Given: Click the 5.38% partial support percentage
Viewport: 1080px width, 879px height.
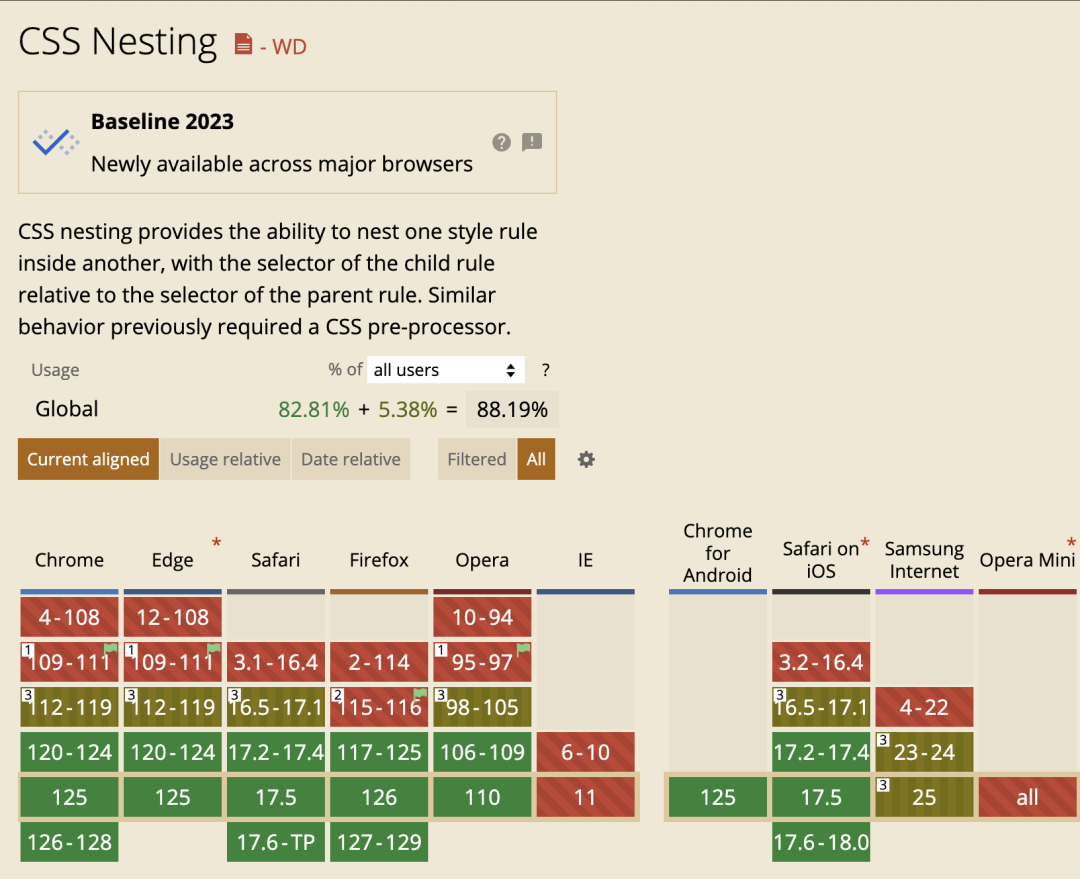Looking at the screenshot, I should tap(408, 409).
